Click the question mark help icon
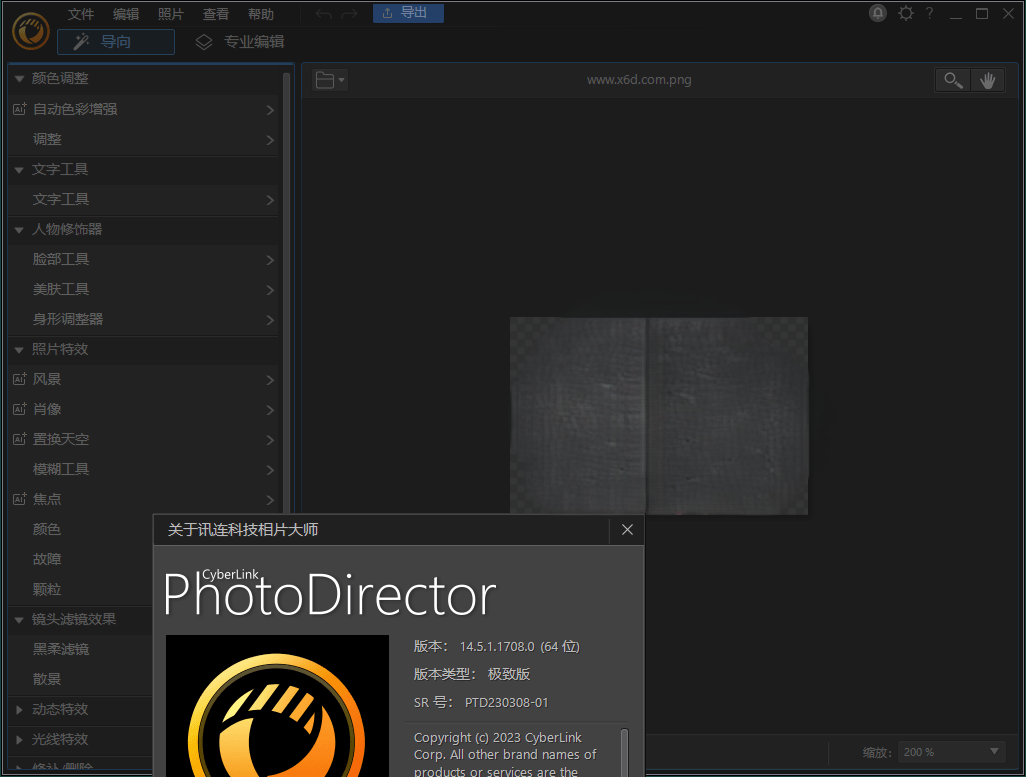The width and height of the screenshot is (1026, 777). click(x=929, y=13)
